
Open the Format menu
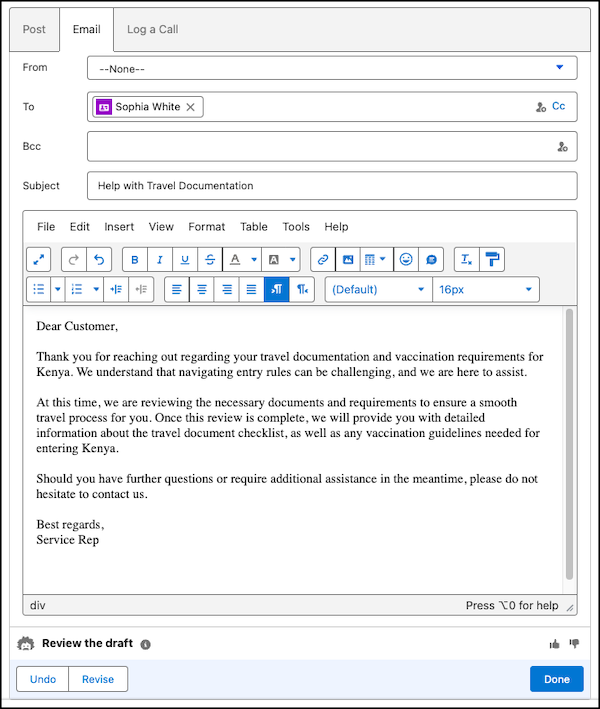[x=207, y=227]
